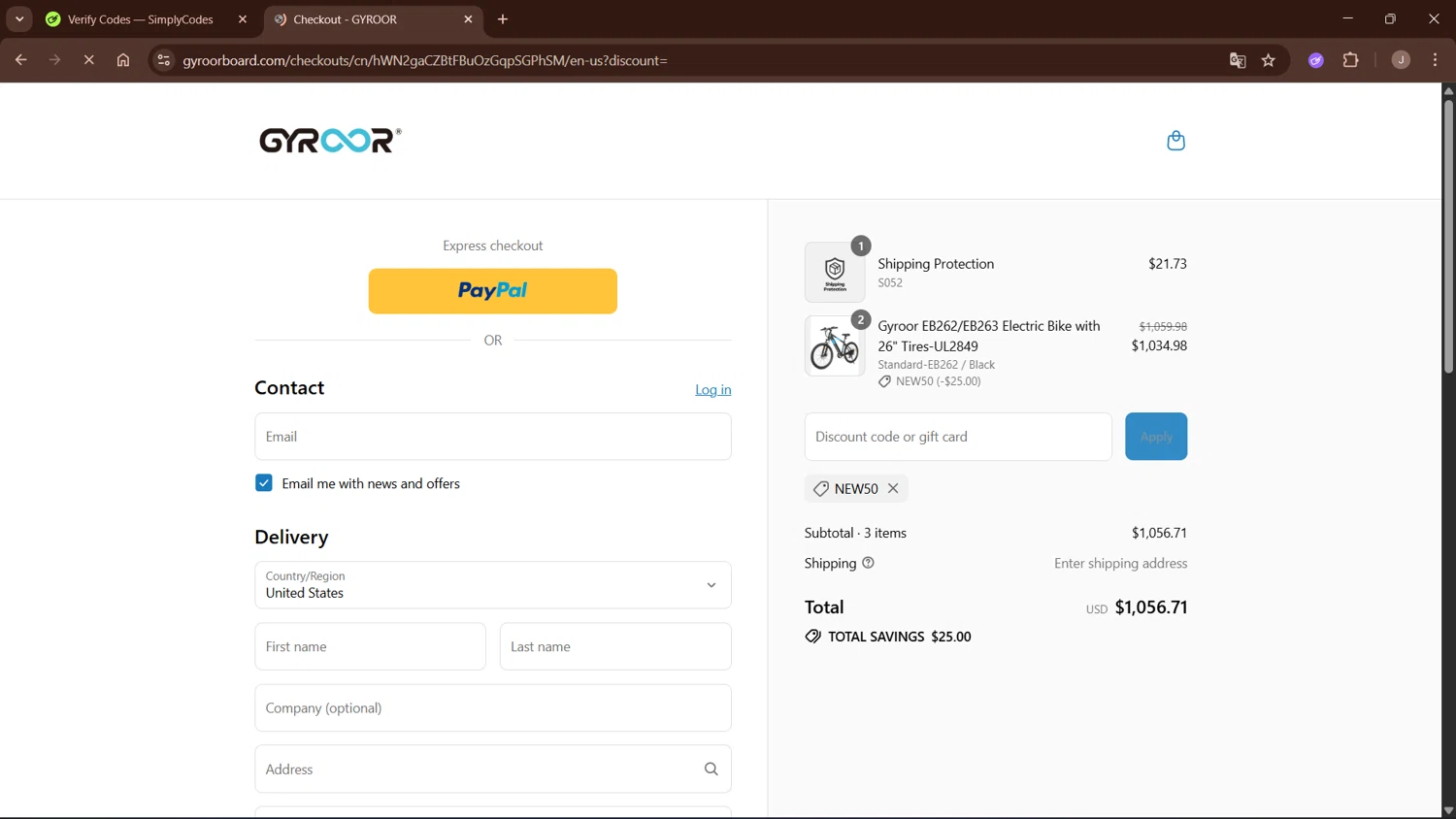The image size is (1456, 819).
Task: Click the Contact section heading
Action: point(289,388)
